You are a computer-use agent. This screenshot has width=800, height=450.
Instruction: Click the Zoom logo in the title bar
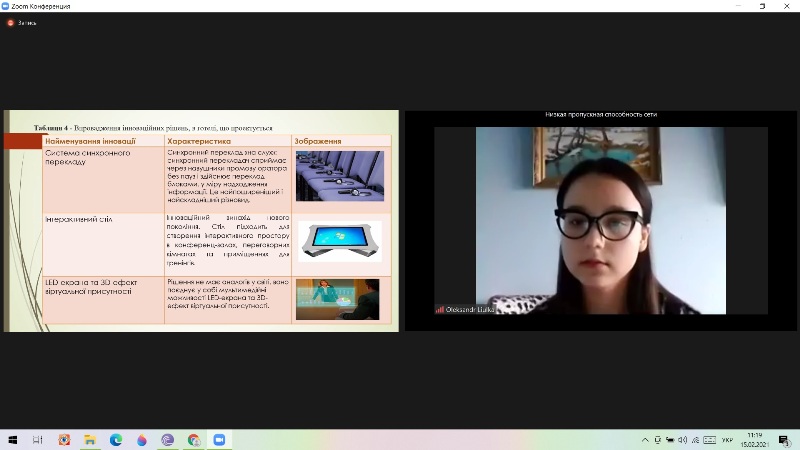[x=5, y=6]
